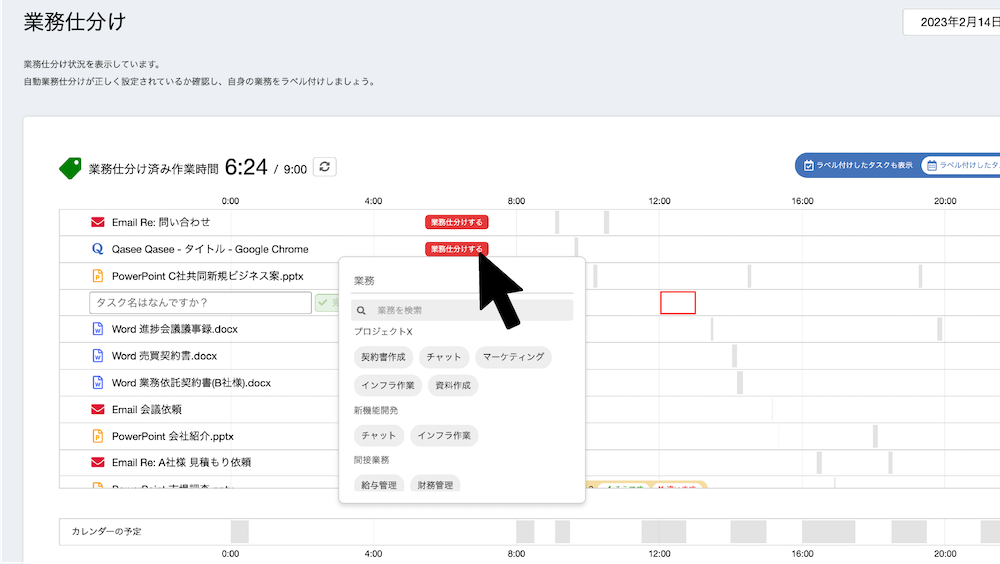Click the red mail icon for 問い合わせ

pos(98,222)
